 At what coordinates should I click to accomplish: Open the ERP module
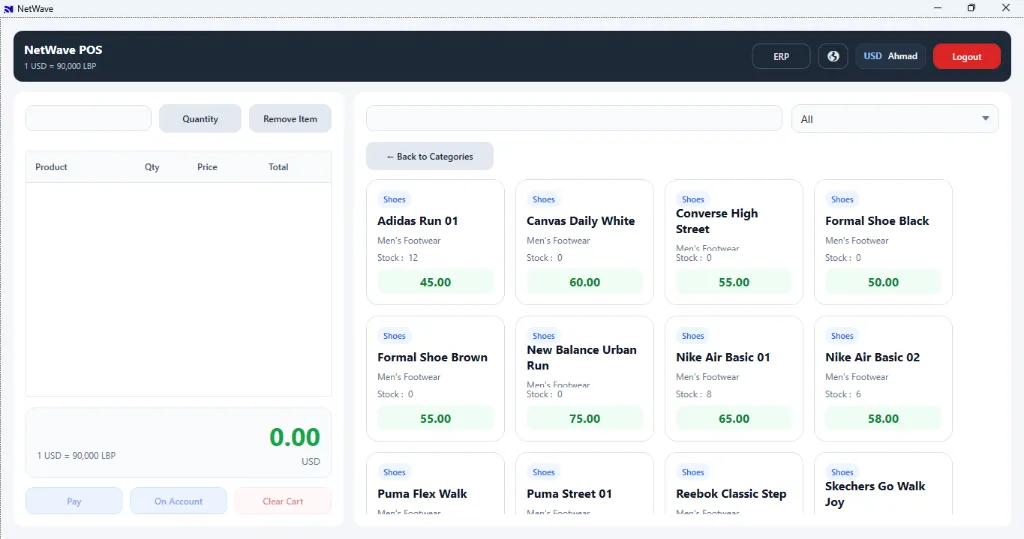click(781, 56)
